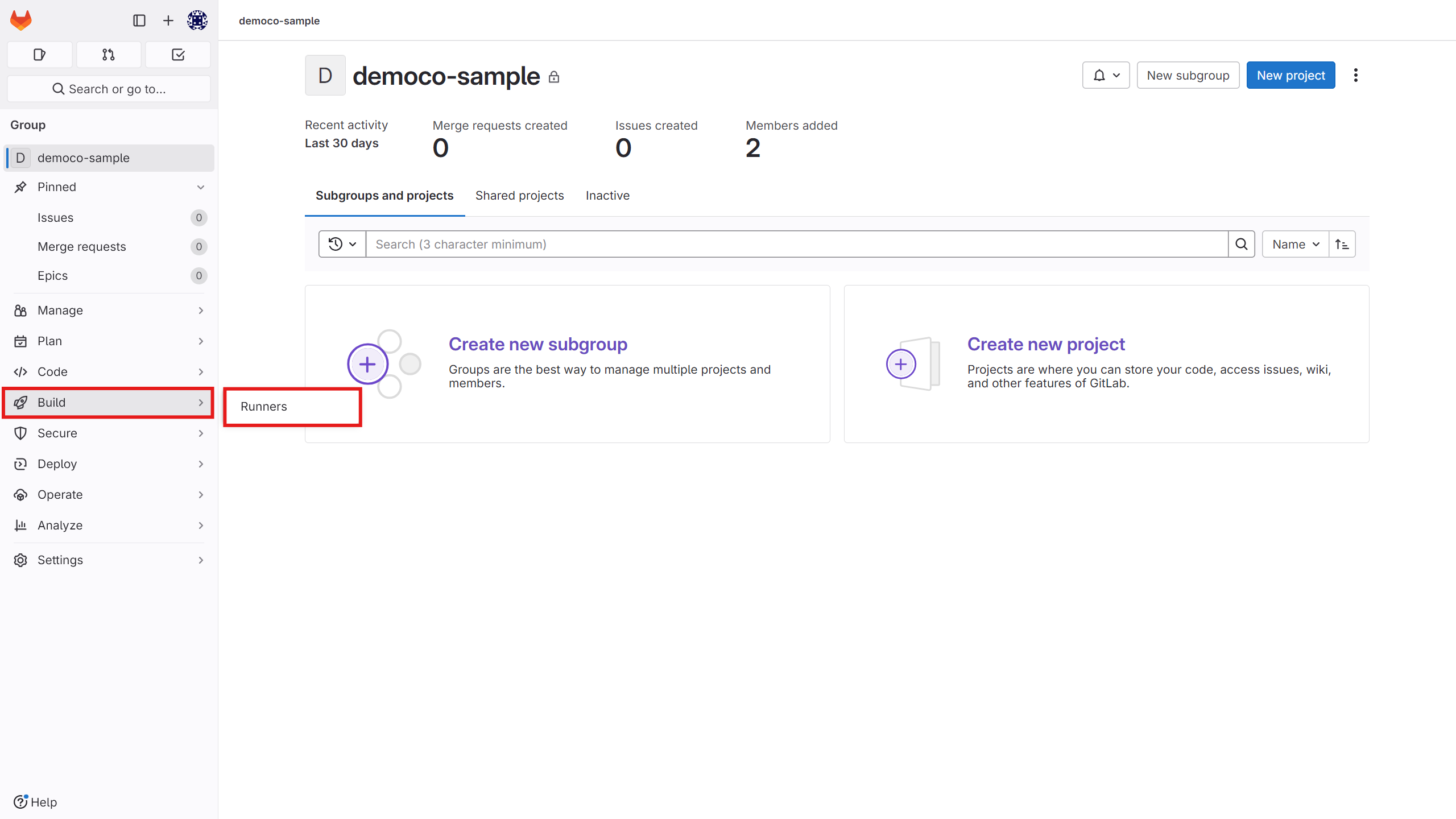The height and width of the screenshot is (819, 1456).
Task: Expand the Secure menu
Action: click(109, 433)
